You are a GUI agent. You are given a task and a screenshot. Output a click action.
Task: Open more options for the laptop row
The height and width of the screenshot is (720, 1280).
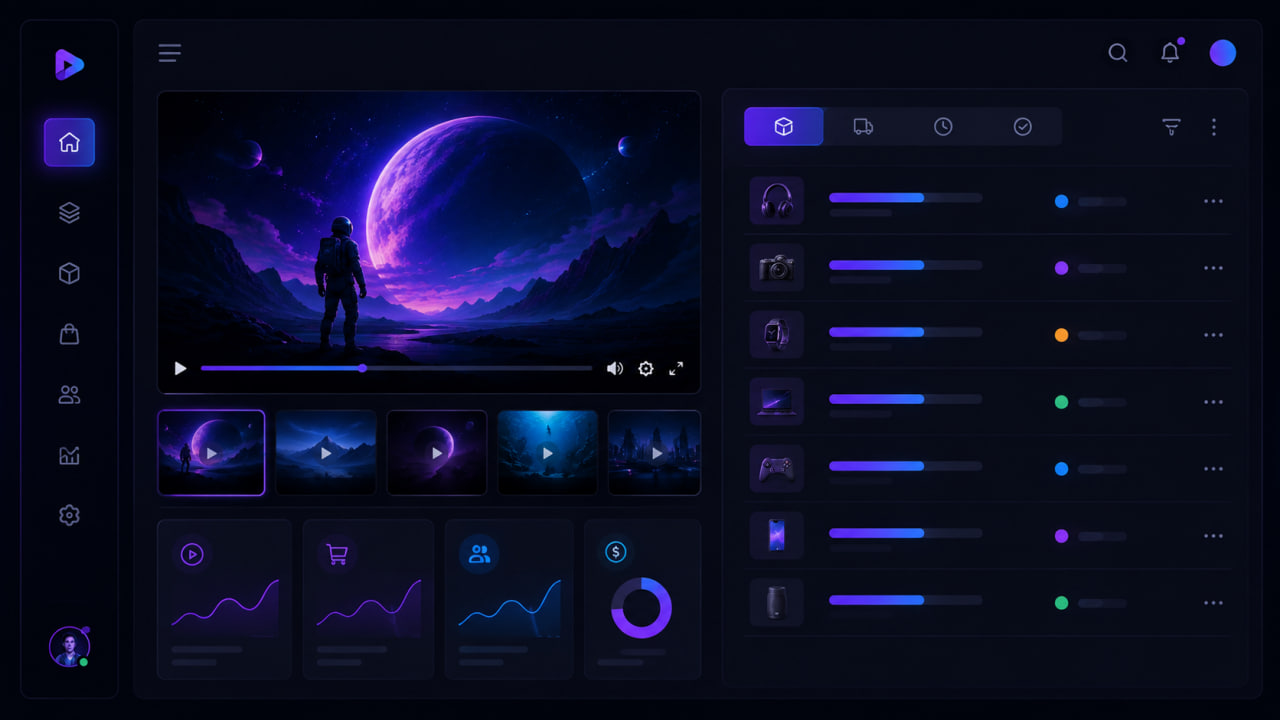pyautogui.click(x=1213, y=402)
